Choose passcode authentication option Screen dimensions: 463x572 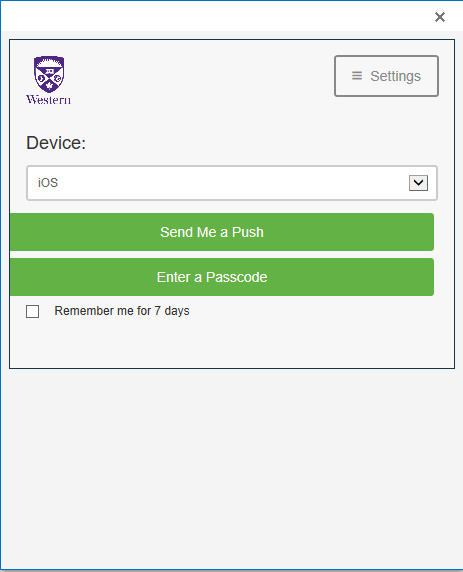point(222,277)
